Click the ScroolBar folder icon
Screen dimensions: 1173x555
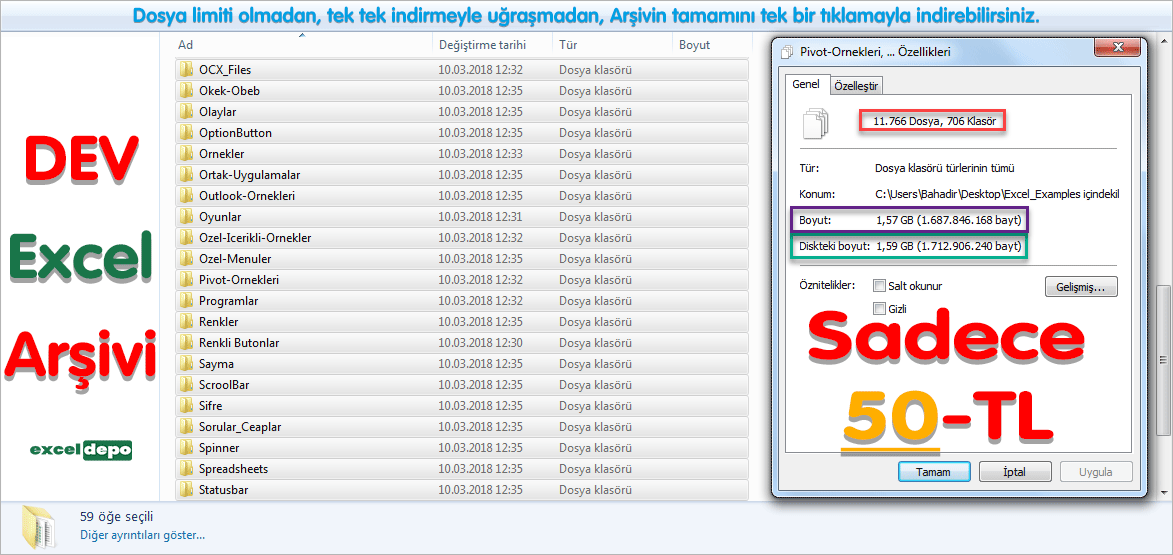click(186, 384)
